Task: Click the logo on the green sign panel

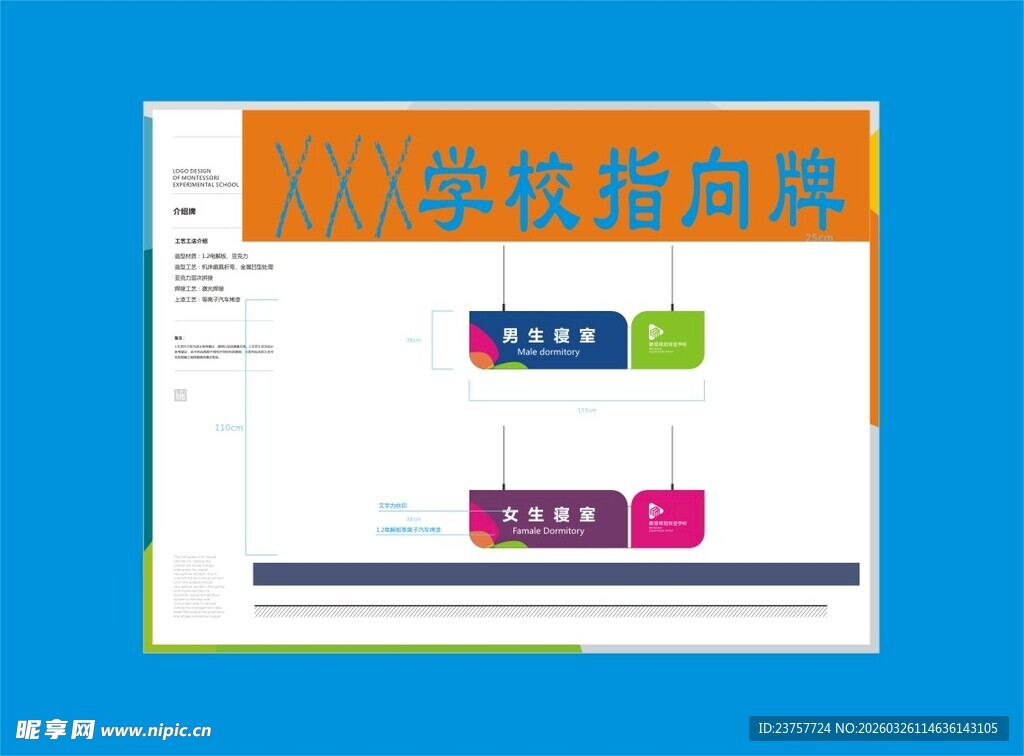Action: pos(656,333)
